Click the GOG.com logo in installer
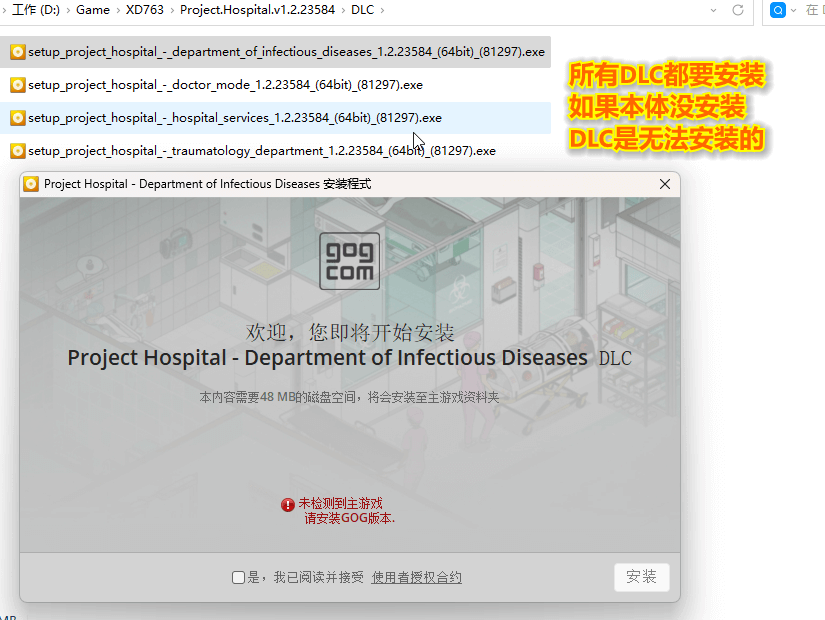The width and height of the screenshot is (825, 620). [x=349, y=261]
